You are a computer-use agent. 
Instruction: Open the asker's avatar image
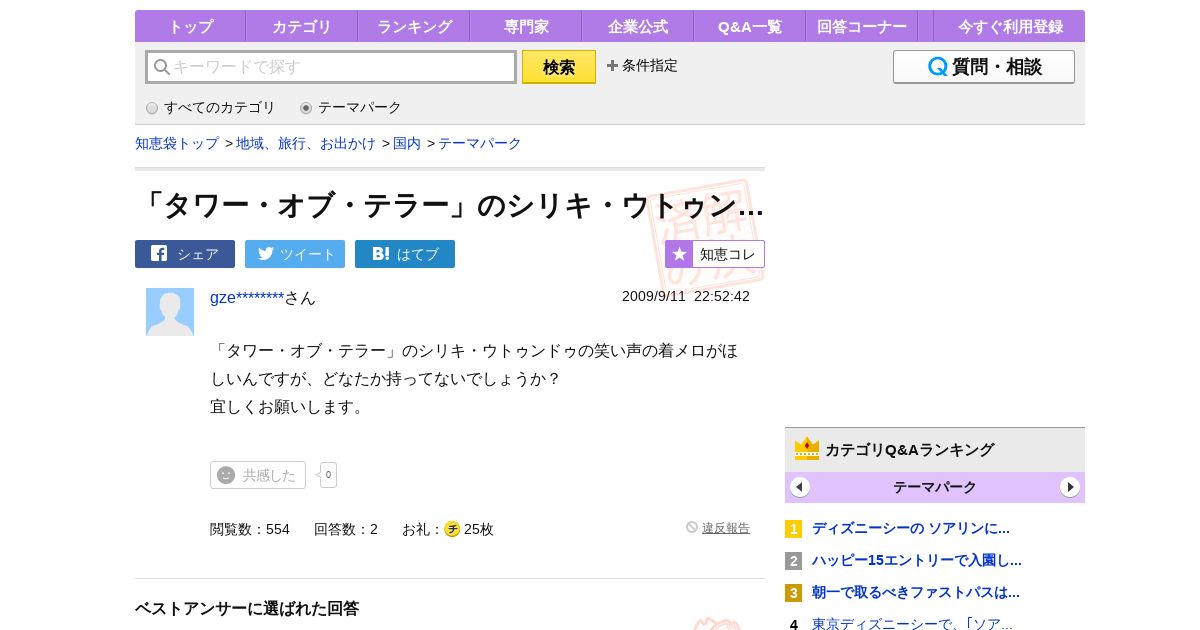tap(170, 312)
